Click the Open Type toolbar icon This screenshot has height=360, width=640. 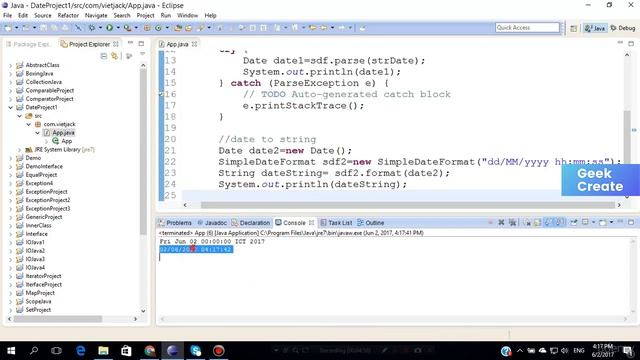tap(178, 28)
